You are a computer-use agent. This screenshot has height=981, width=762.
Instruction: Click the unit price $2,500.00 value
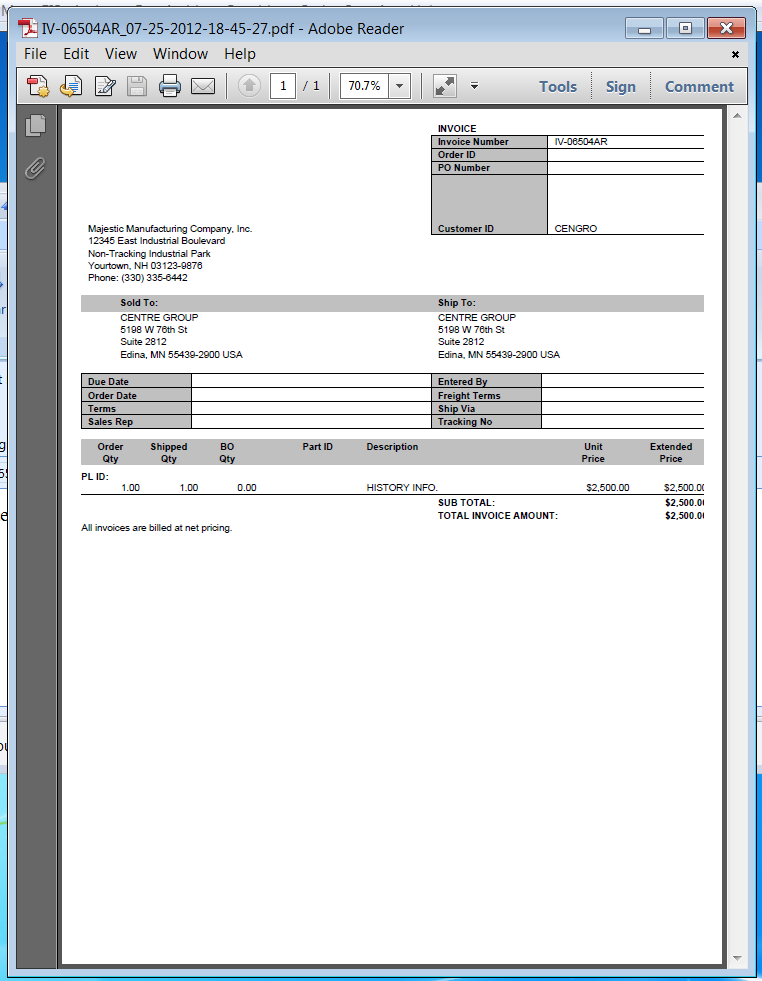tap(607, 487)
